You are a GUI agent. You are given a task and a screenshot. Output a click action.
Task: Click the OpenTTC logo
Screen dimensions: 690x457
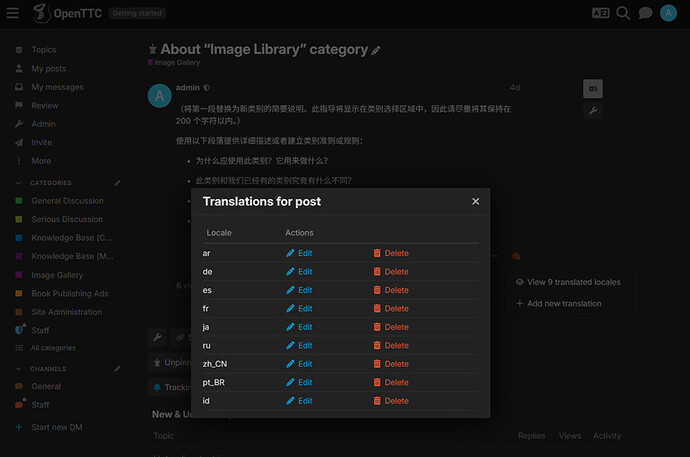tap(67, 13)
